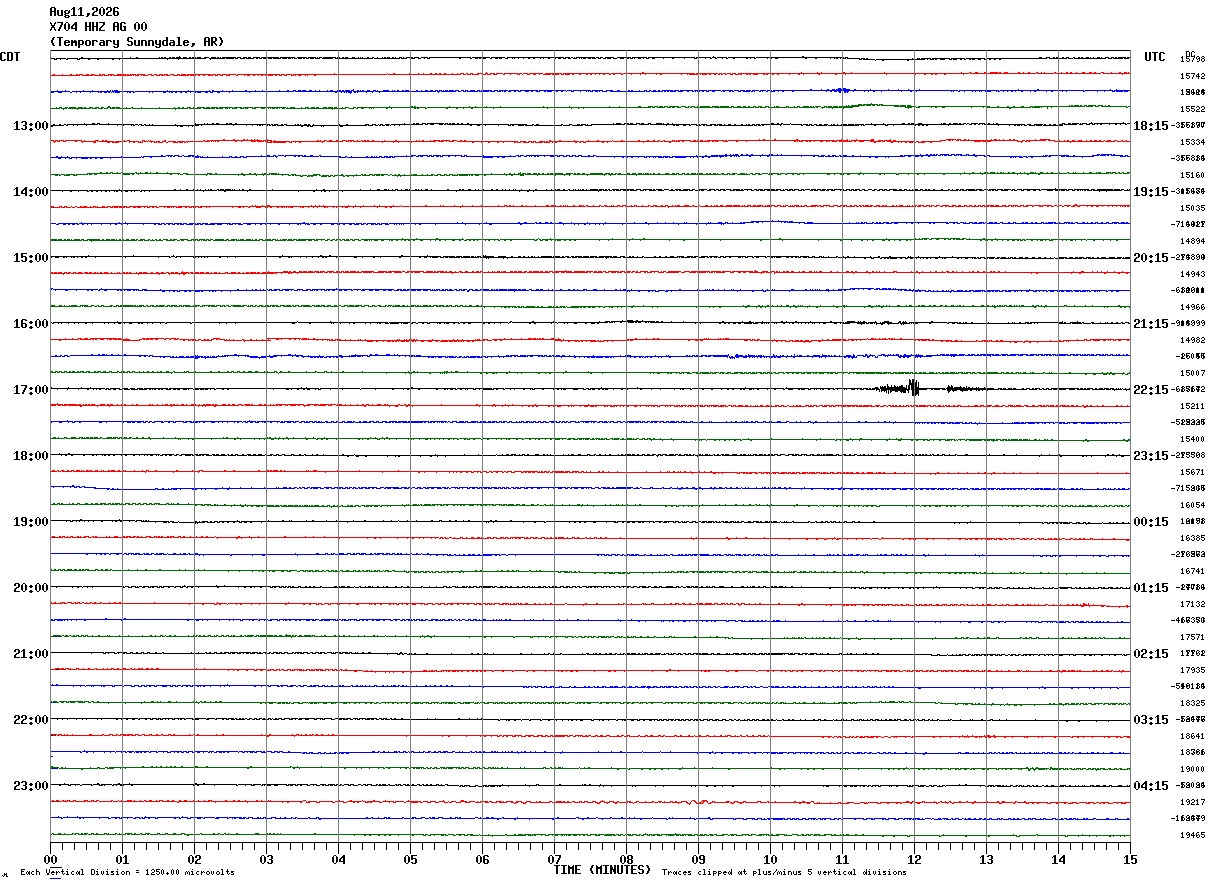Click minute 12 on the time axis
The width and height of the screenshot is (1210, 886).
[914, 860]
